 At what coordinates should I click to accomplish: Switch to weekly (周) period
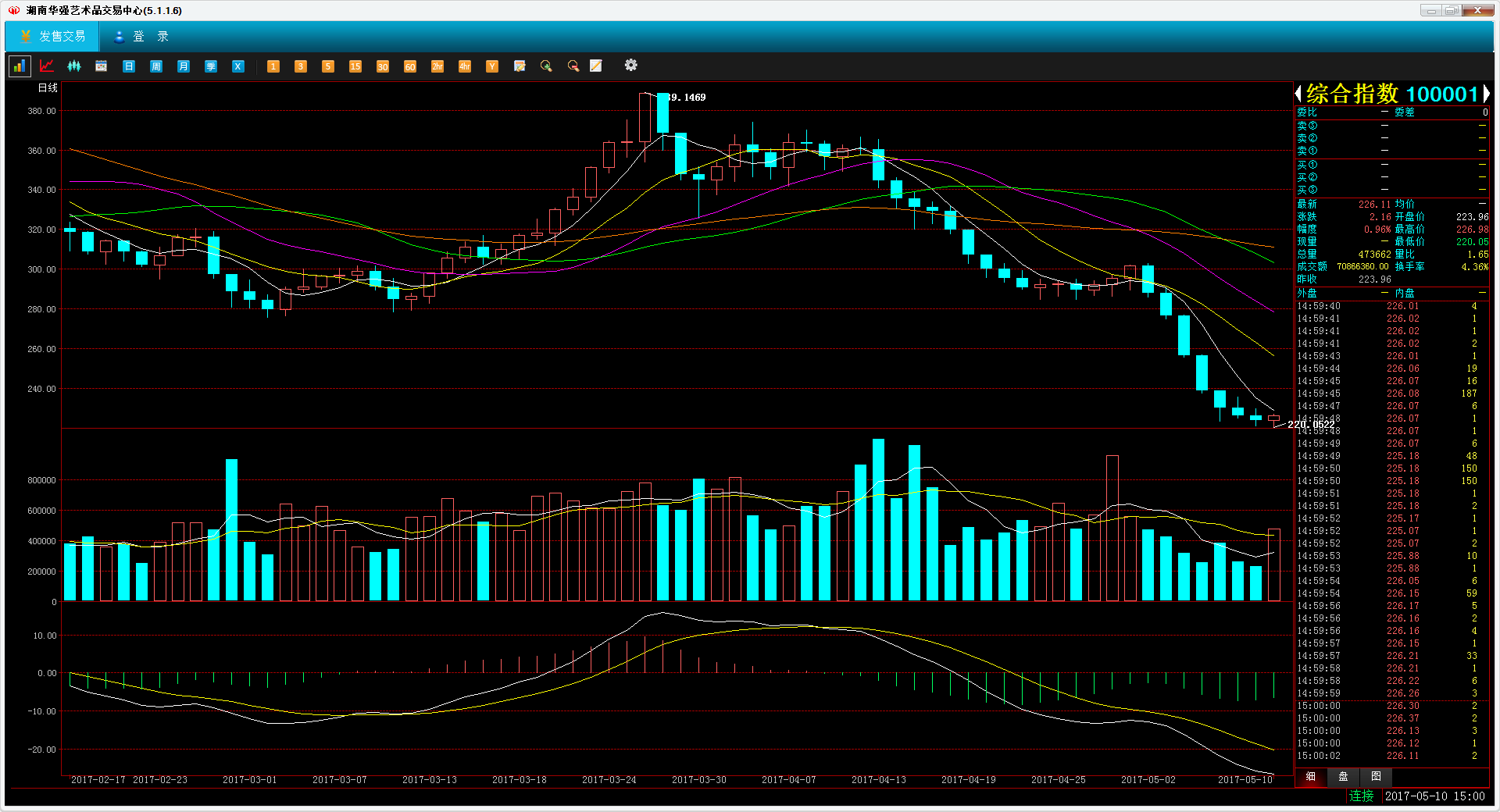tap(156, 66)
